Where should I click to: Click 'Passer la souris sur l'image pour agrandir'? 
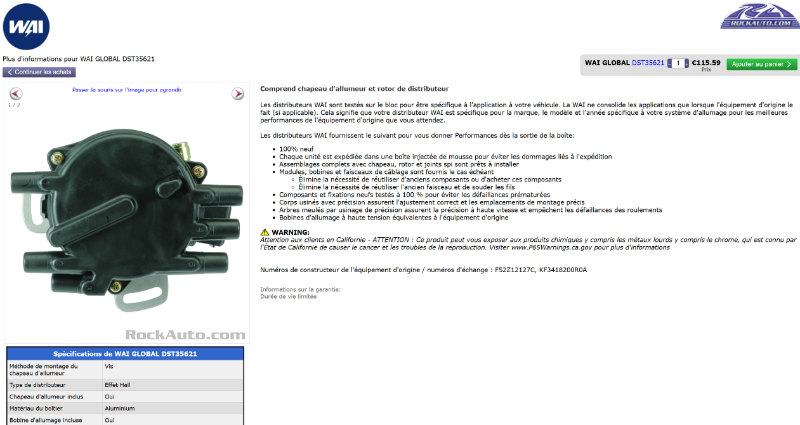pyautogui.click(x=127, y=90)
